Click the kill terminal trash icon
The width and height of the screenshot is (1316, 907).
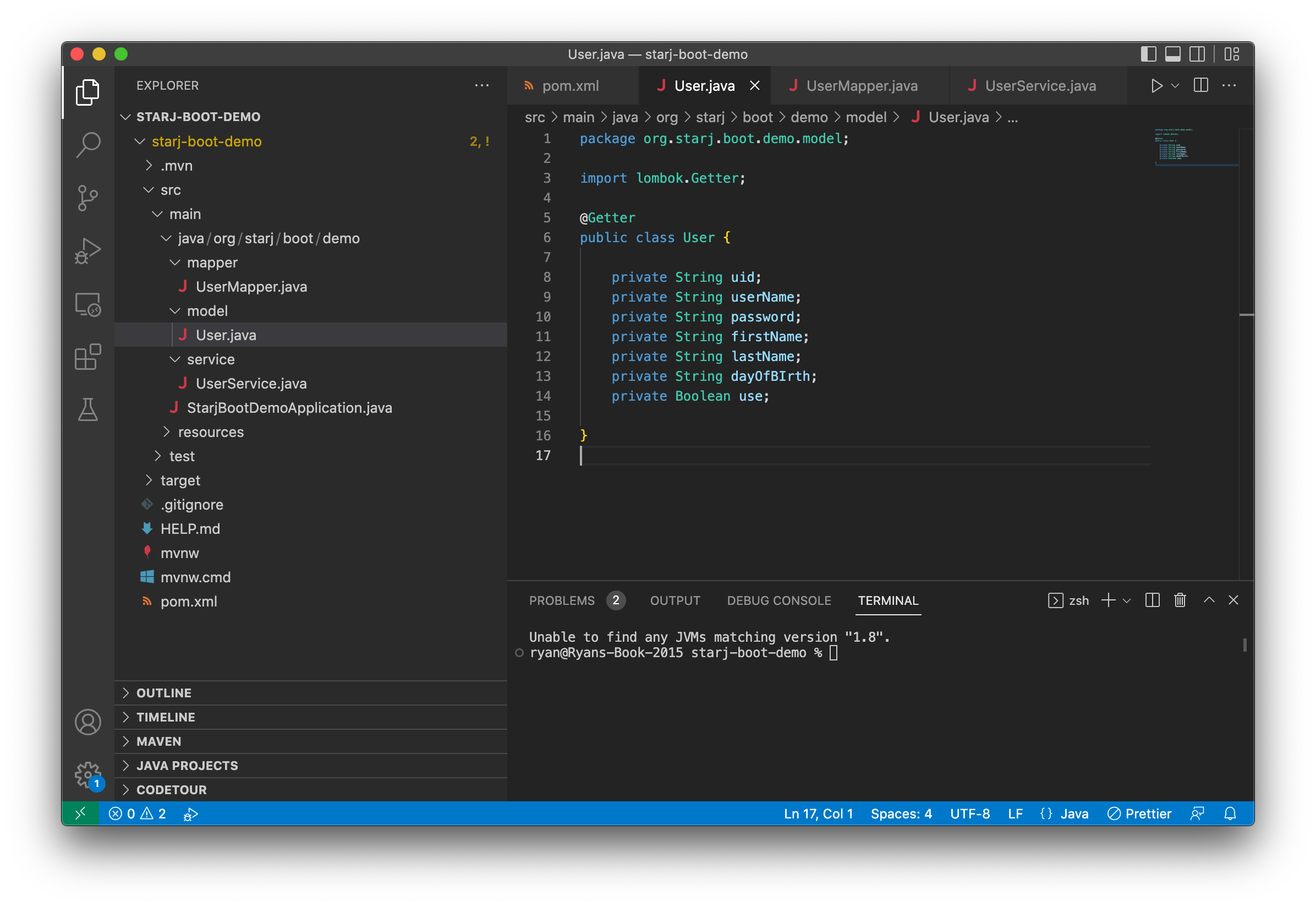click(1180, 600)
